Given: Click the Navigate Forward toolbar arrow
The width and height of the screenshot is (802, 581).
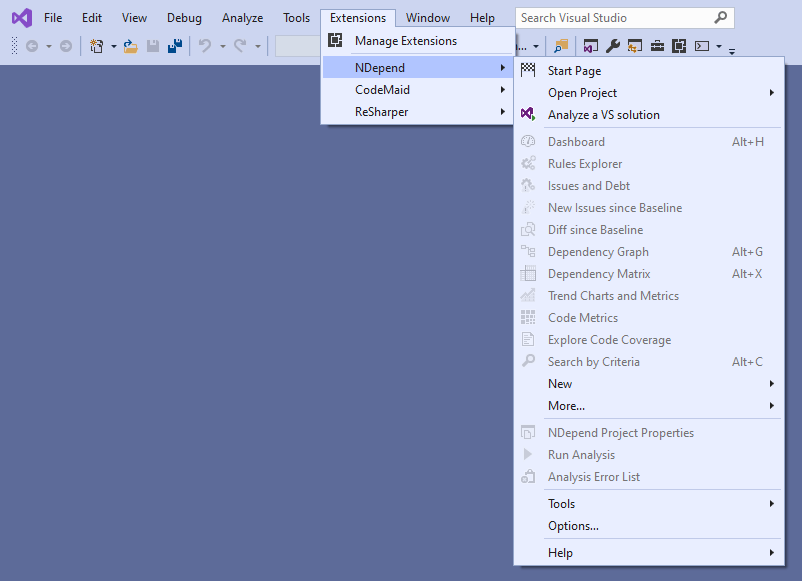Looking at the screenshot, I should pyautogui.click(x=66, y=47).
